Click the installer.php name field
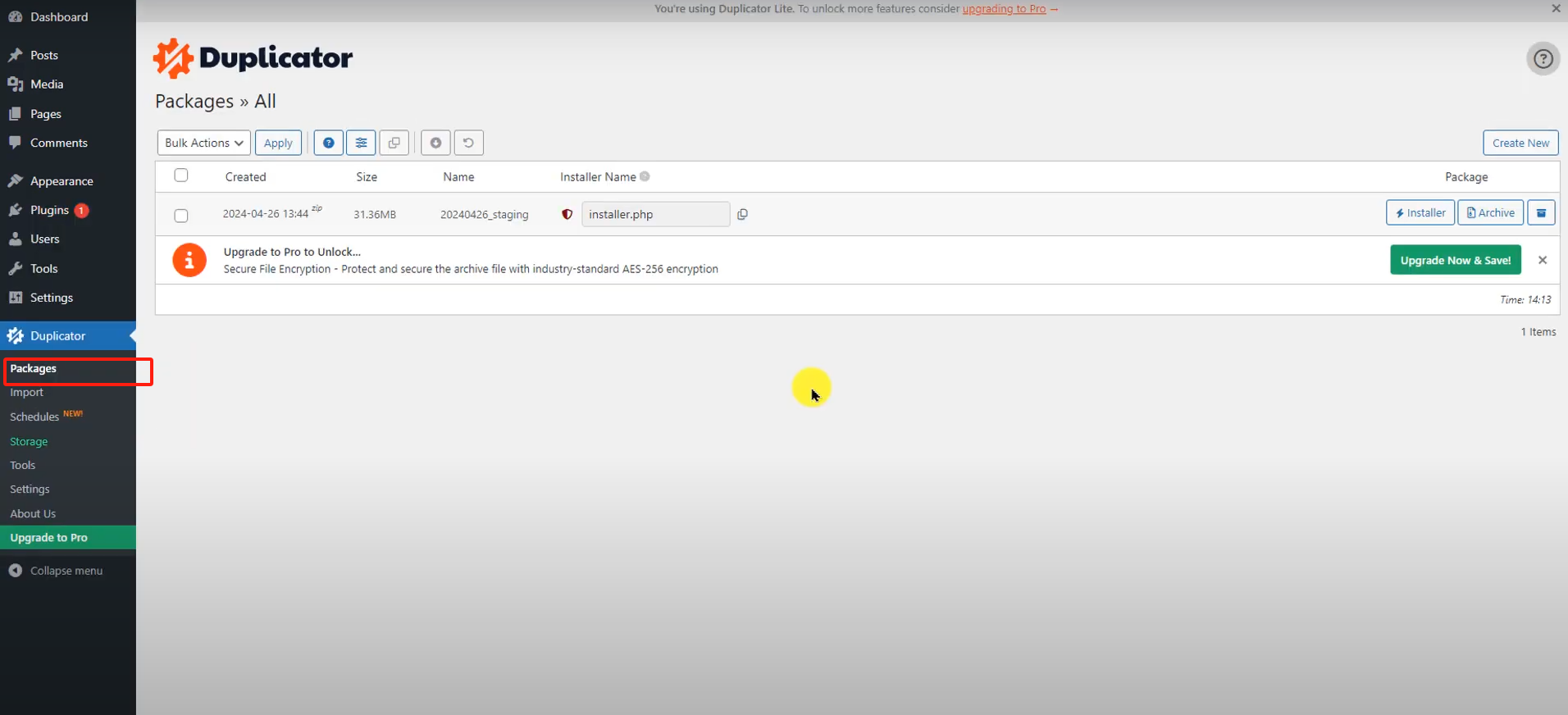Image resolution: width=1568 pixels, height=715 pixels. point(654,214)
